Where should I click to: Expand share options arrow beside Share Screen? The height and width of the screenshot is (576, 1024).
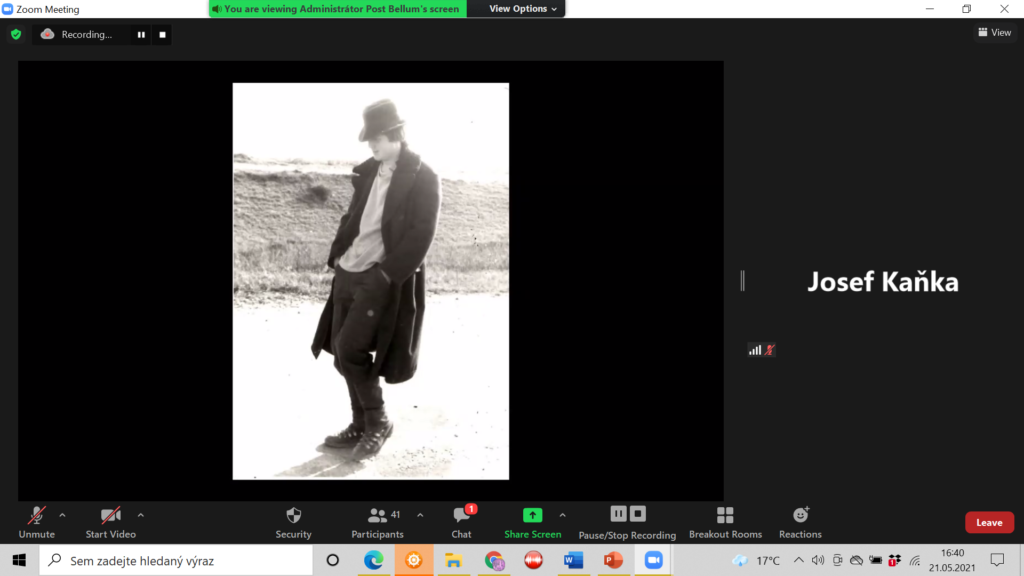click(x=562, y=515)
